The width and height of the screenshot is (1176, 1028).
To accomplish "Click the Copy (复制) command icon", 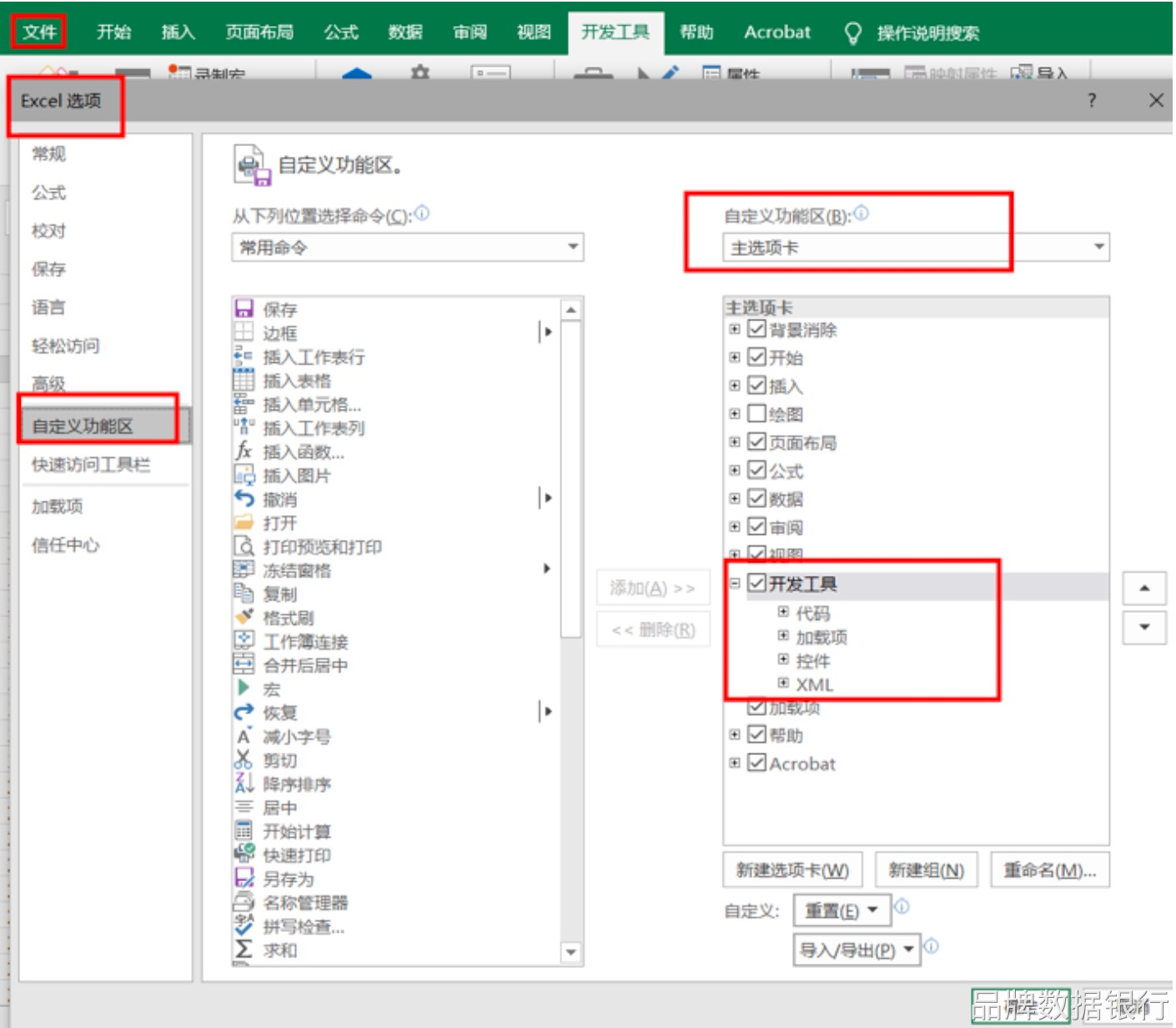I will coord(244,593).
